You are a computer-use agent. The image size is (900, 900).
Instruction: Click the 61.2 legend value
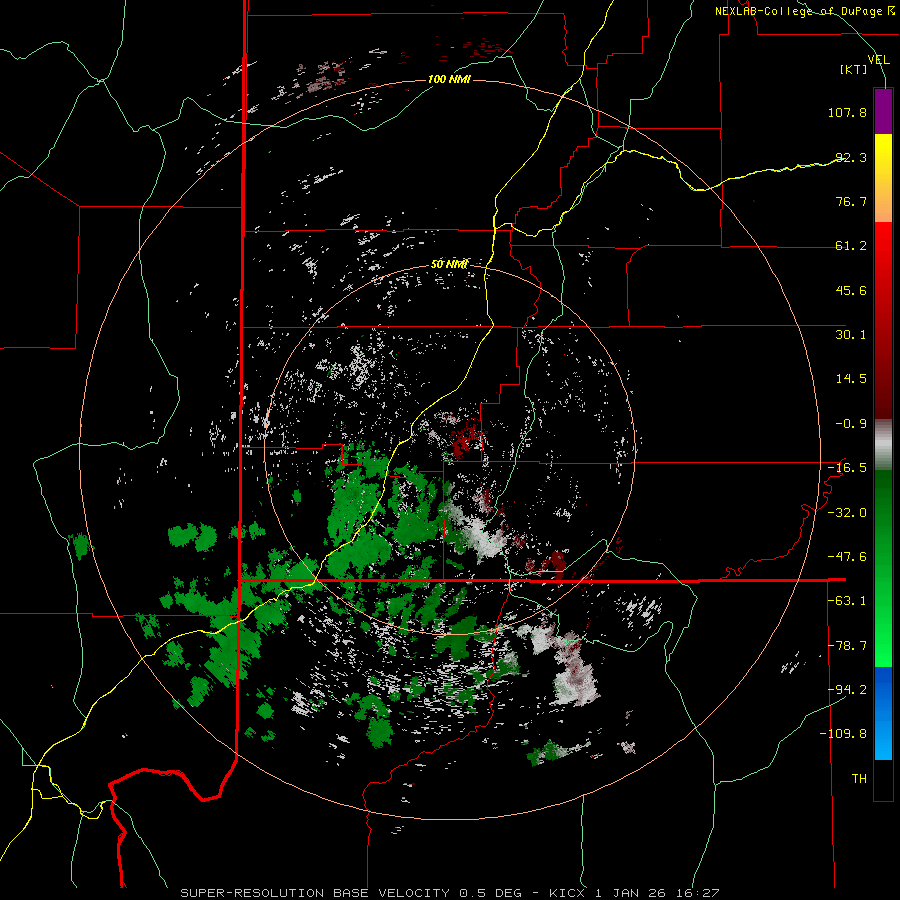coord(851,246)
